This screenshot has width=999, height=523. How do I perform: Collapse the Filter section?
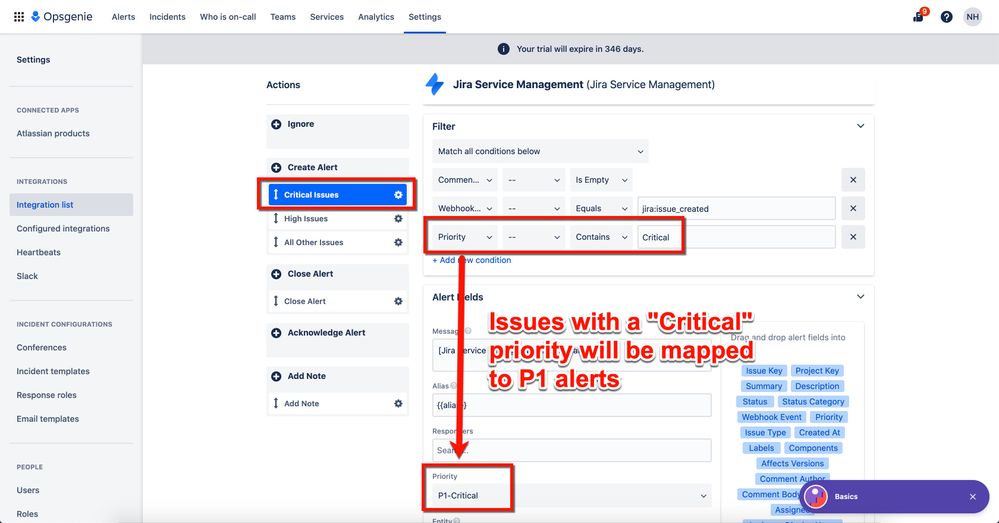860,126
